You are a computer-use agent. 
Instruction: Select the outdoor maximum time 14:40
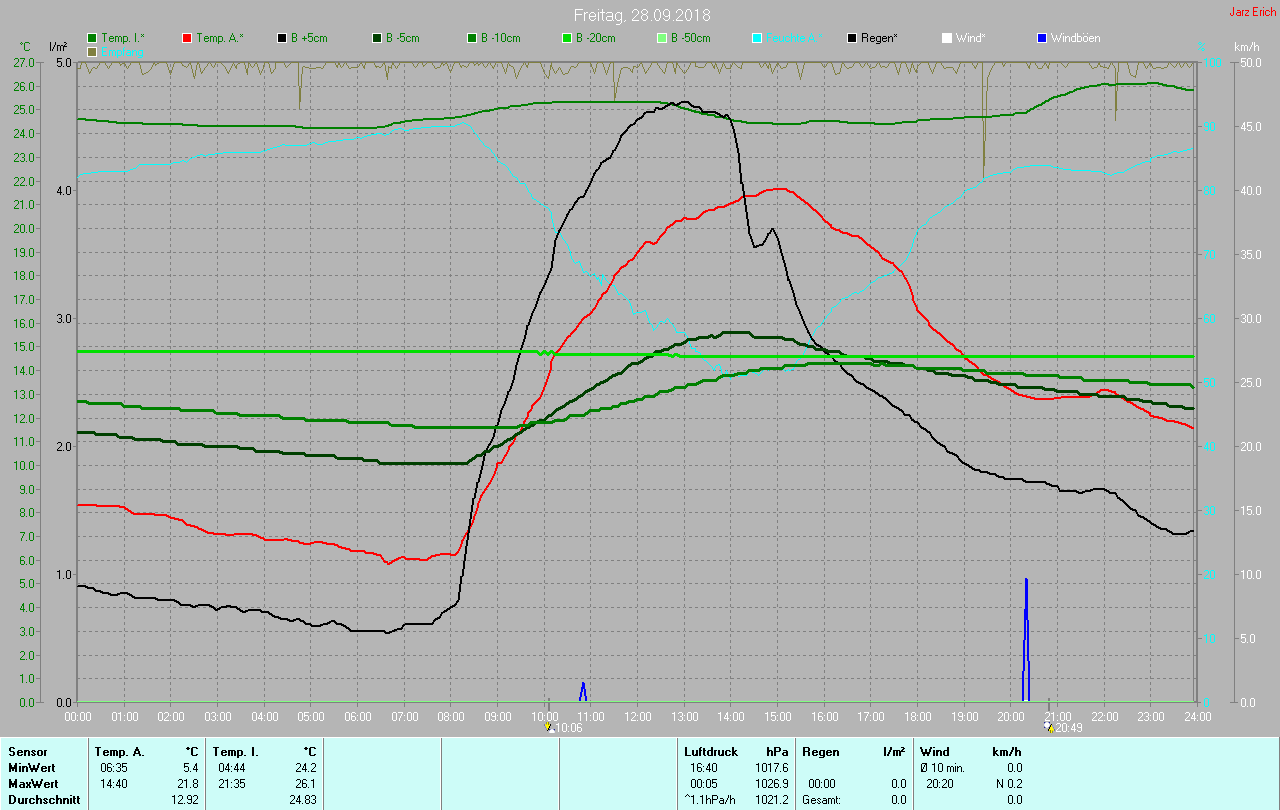(114, 784)
